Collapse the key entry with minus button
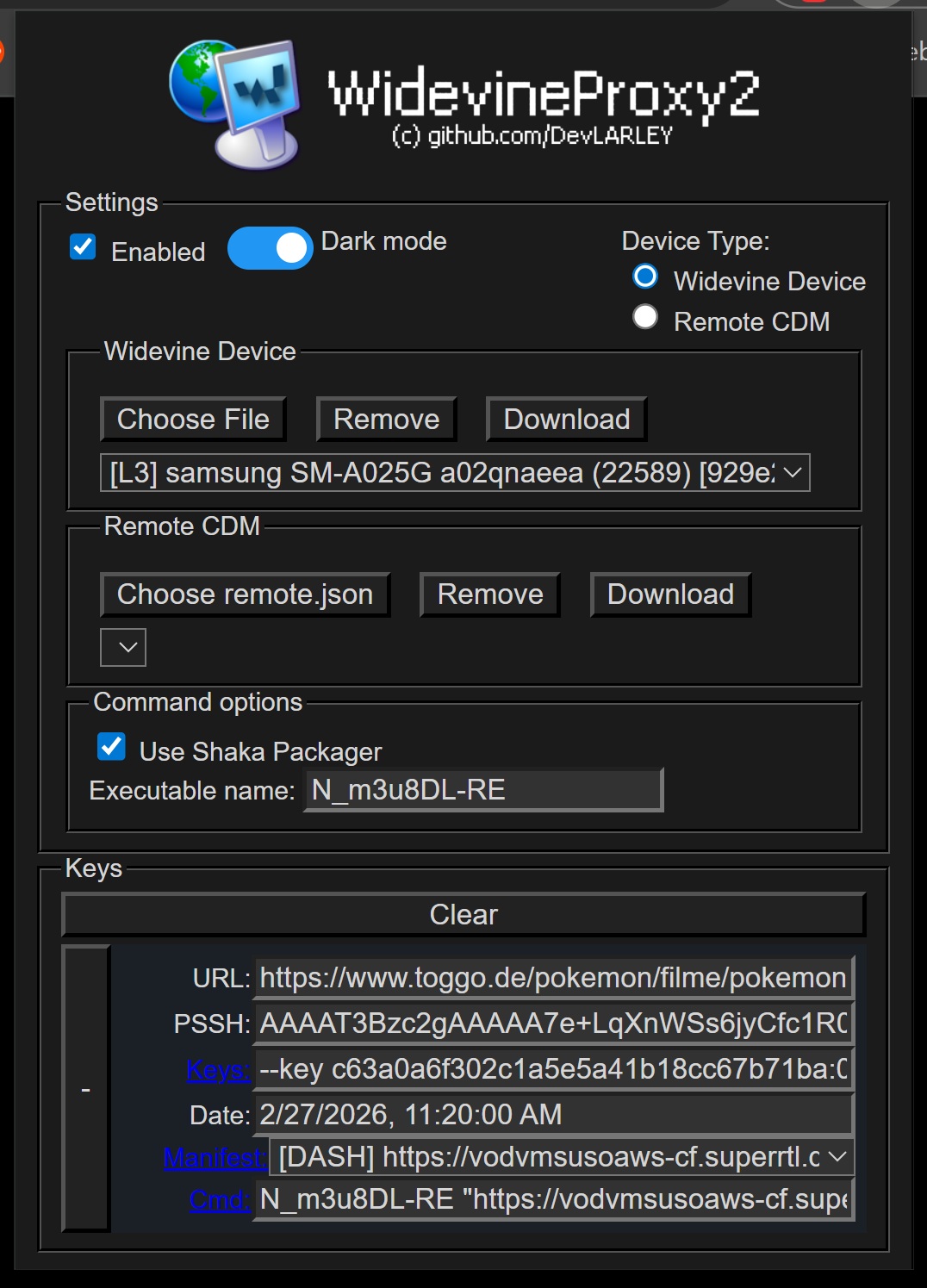Image resolution: width=927 pixels, height=1288 pixels. point(86,1089)
